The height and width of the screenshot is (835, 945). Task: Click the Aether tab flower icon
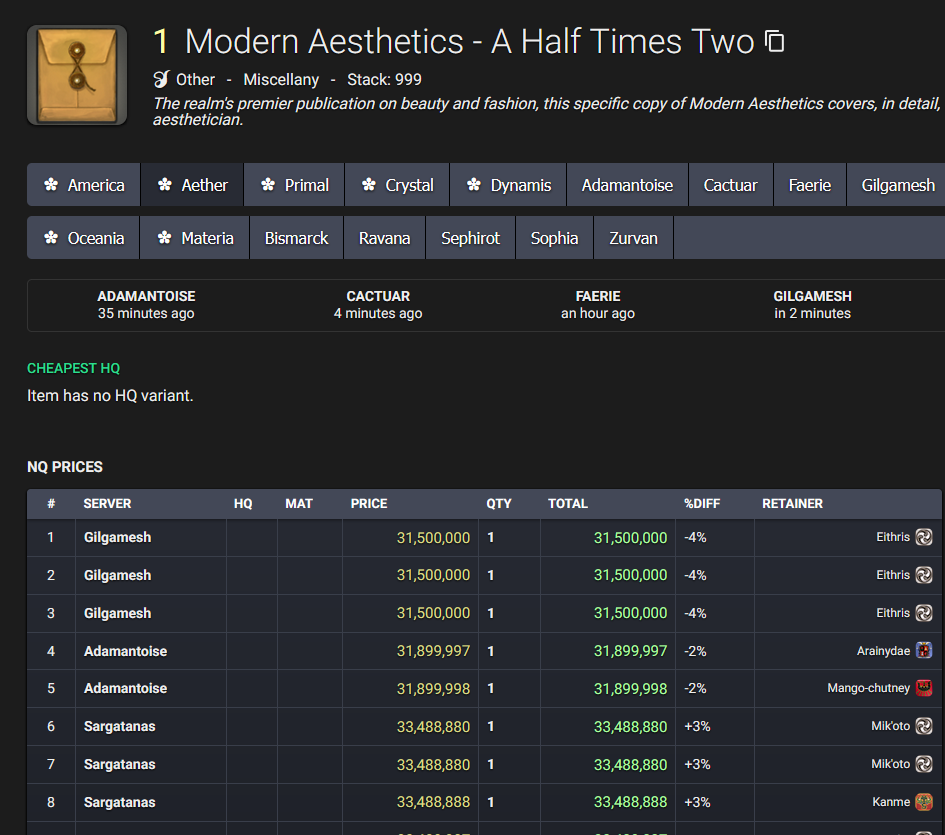point(165,184)
